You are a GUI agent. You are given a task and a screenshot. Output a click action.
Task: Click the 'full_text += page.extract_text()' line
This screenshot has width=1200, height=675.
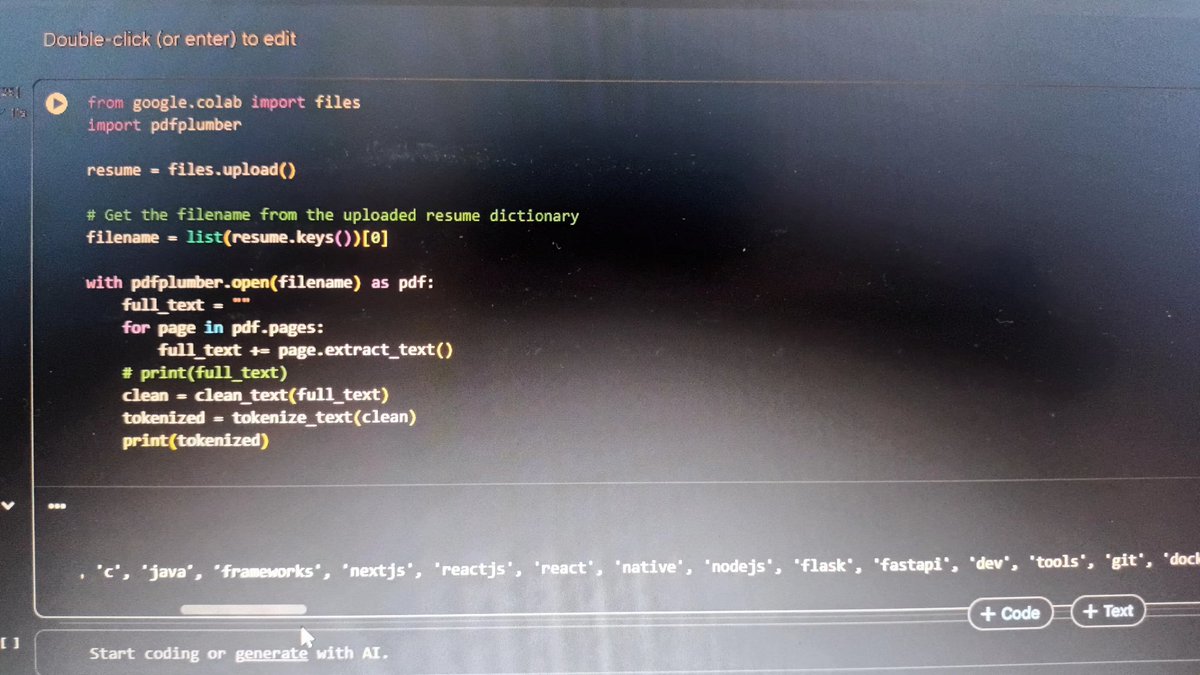click(x=306, y=350)
